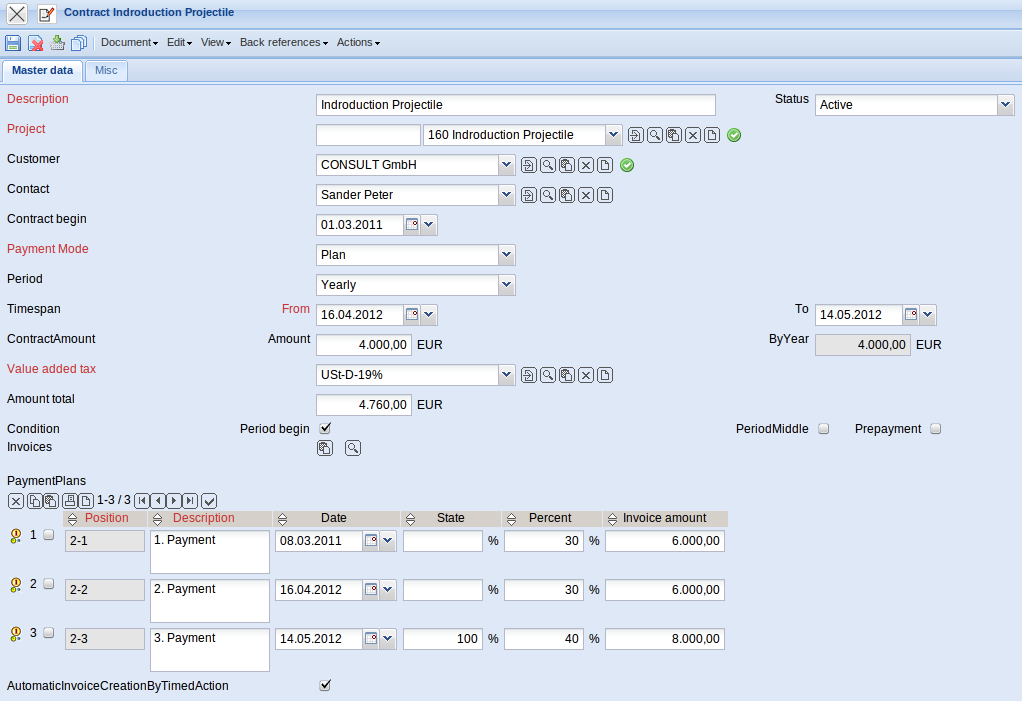
Task: Click the contract Amount input field
Action: coord(363,345)
